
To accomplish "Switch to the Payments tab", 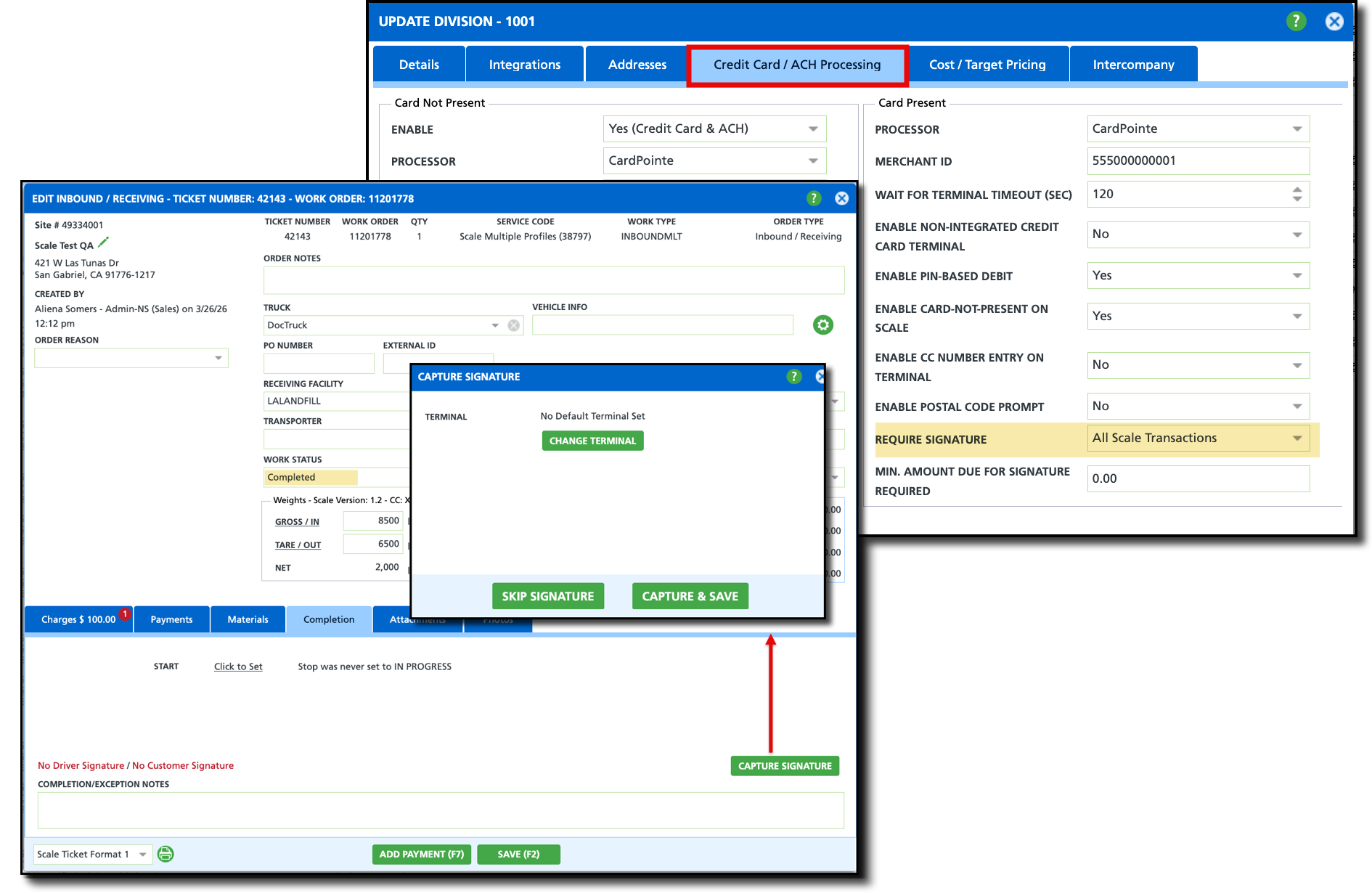I will [171, 619].
